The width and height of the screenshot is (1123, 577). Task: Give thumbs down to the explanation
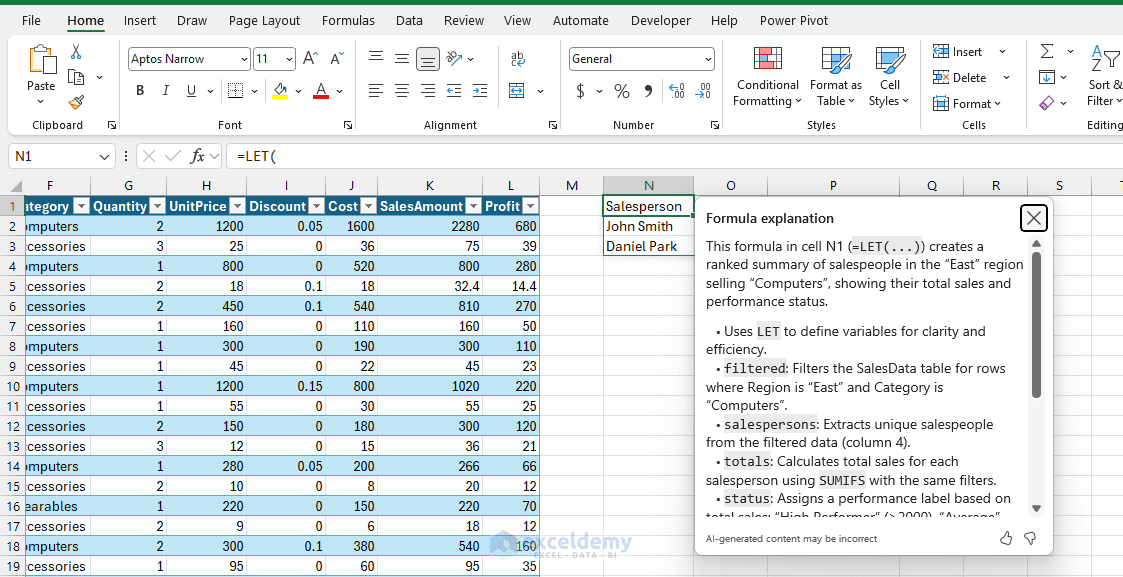pyautogui.click(x=1030, y=538)
